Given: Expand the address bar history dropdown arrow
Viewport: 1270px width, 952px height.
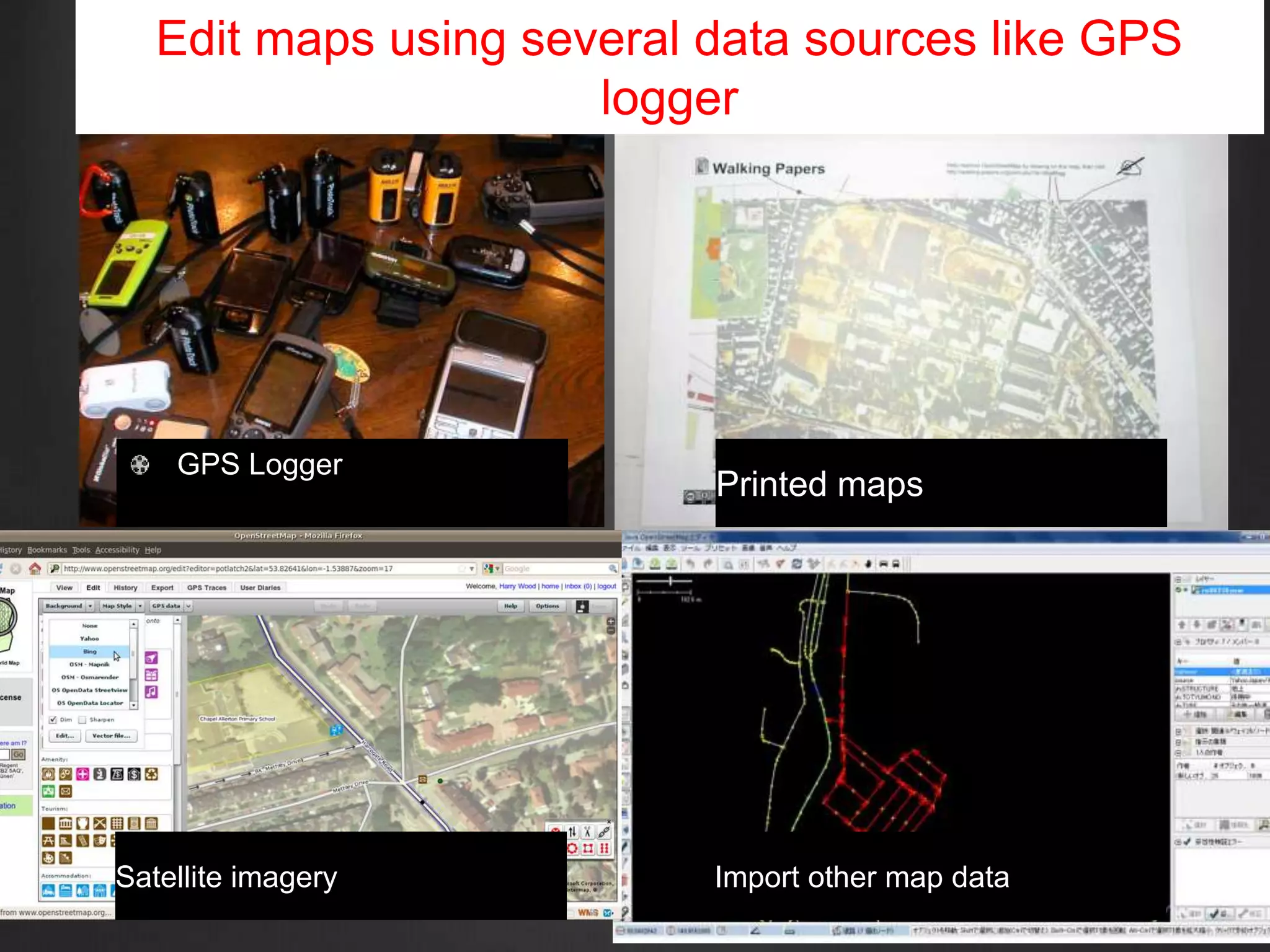Looking at the screenshot, I should click(471, 568).
